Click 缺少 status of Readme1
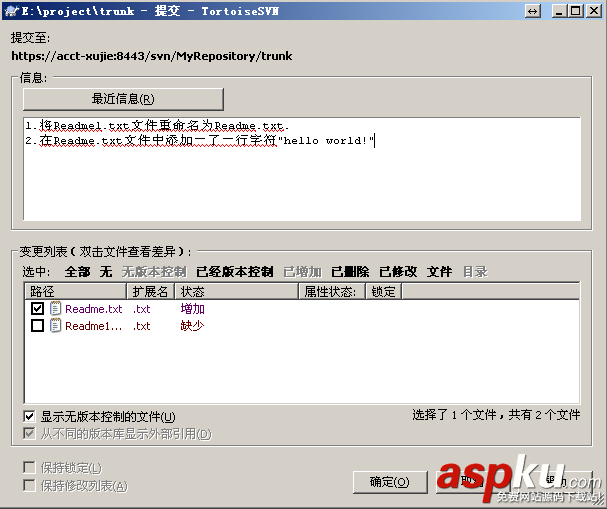The height and width of the screenshot is (509, 607). coord(192,326)
